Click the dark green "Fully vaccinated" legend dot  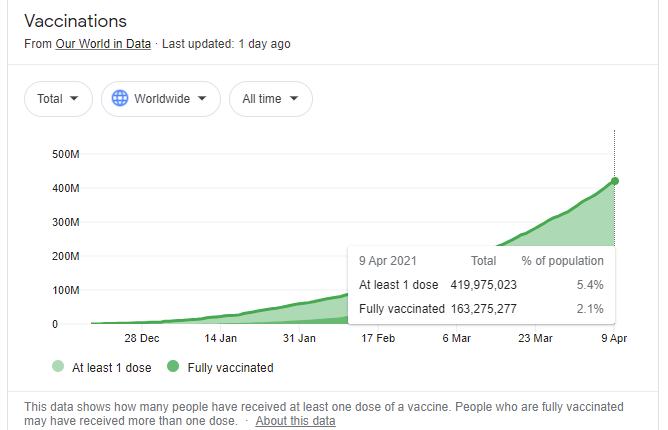point(173,367)
